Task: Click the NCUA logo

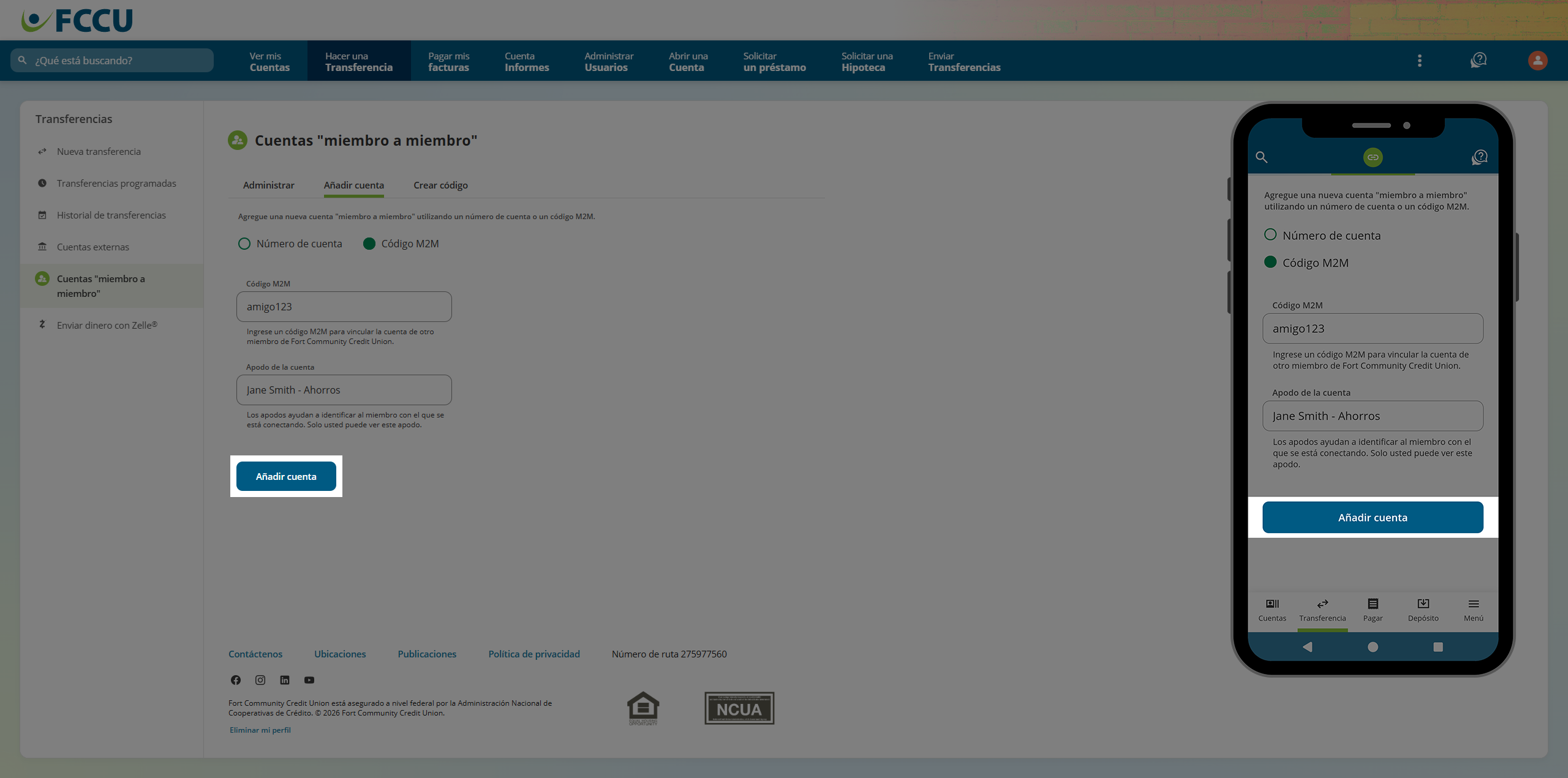Action: [x=739, y=708]
